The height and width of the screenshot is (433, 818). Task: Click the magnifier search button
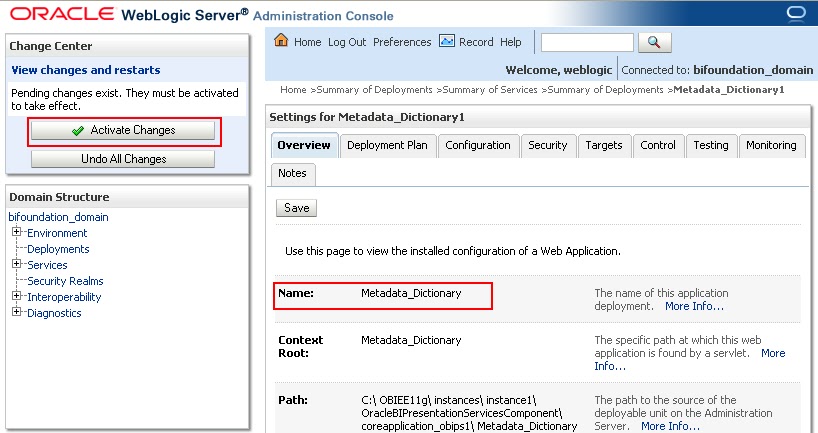click(654, 42)
